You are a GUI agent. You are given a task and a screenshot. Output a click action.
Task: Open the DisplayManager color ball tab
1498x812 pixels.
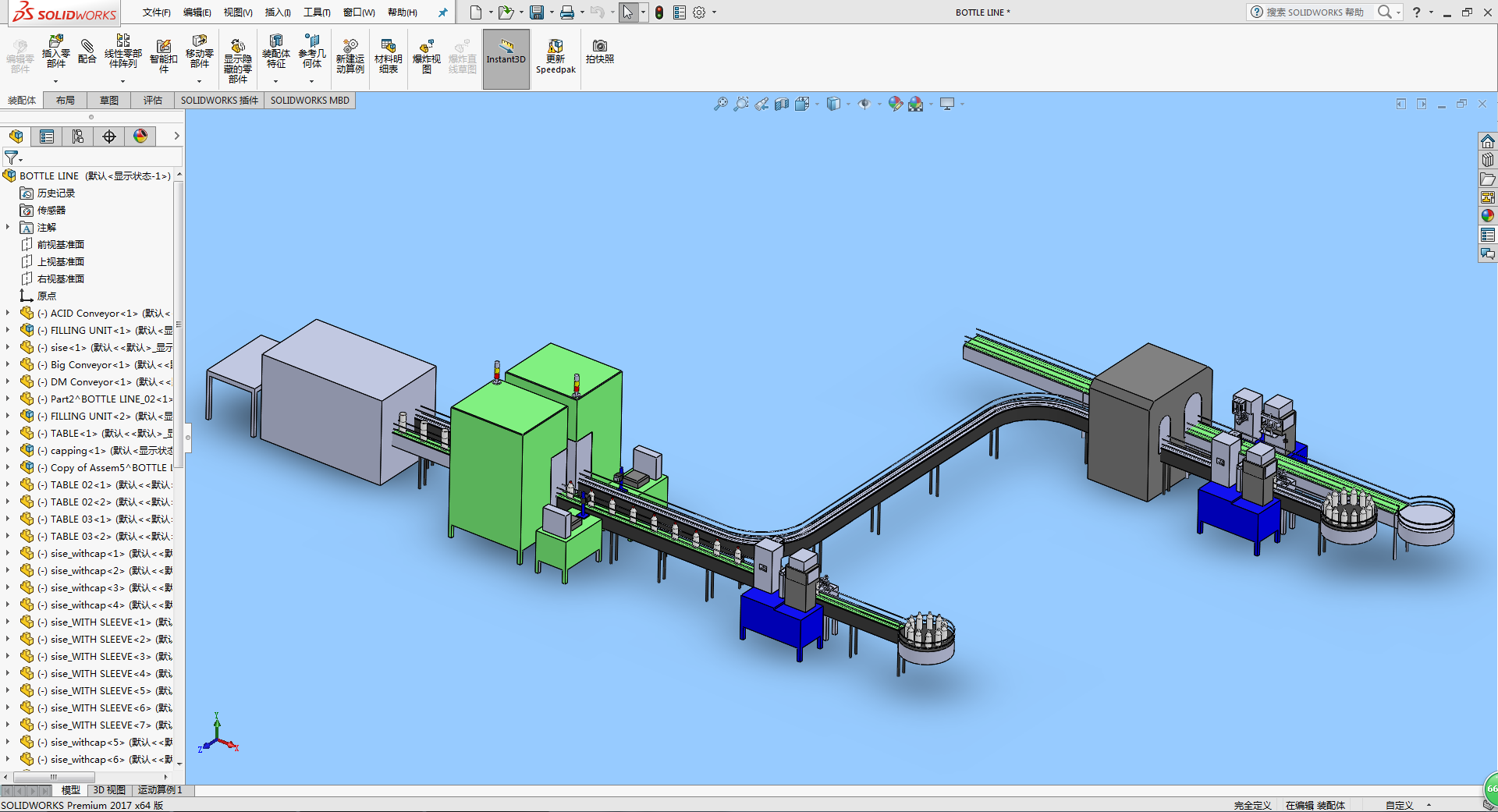coord(140,137)
